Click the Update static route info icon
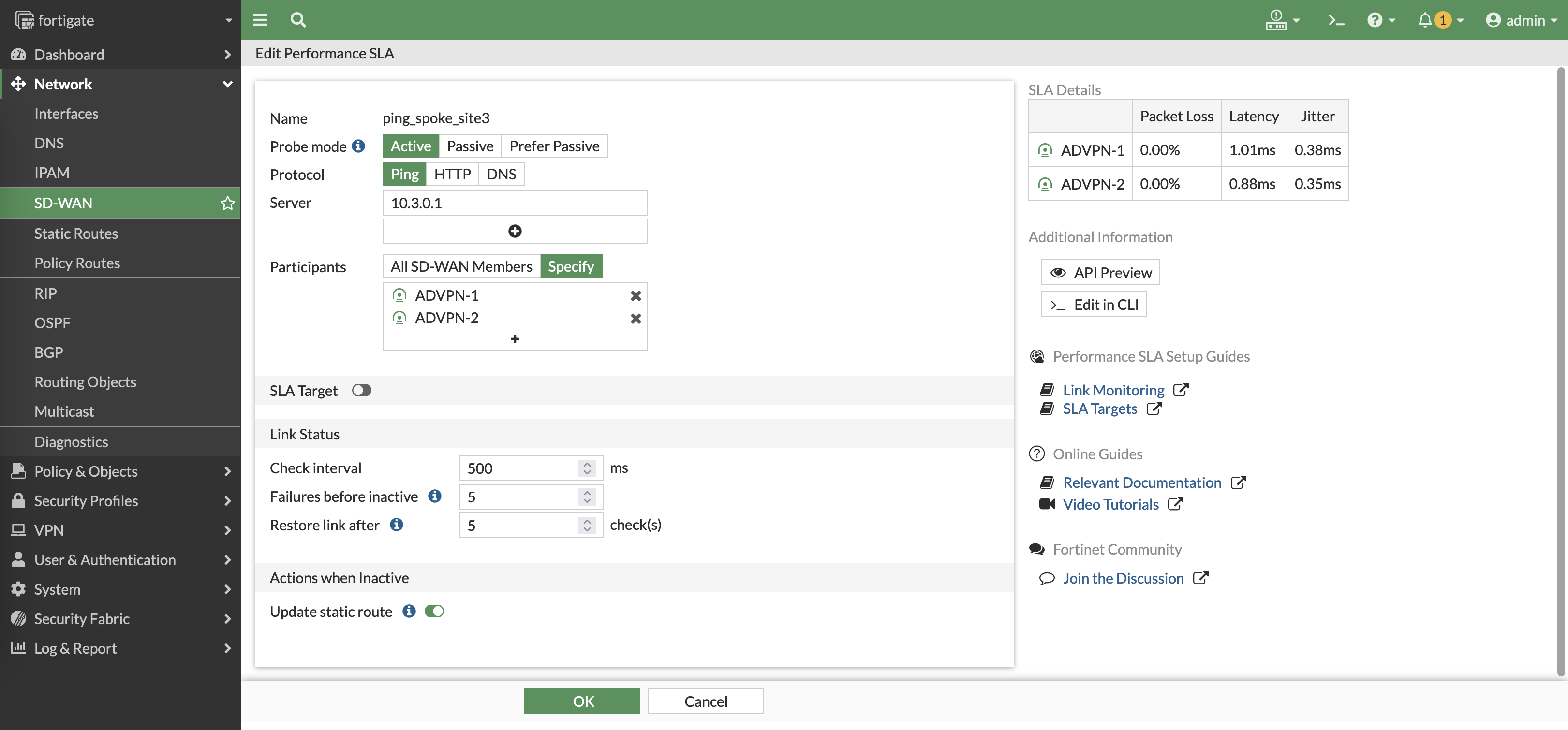Screen dimensions: 1568x730 pos(409,612)
